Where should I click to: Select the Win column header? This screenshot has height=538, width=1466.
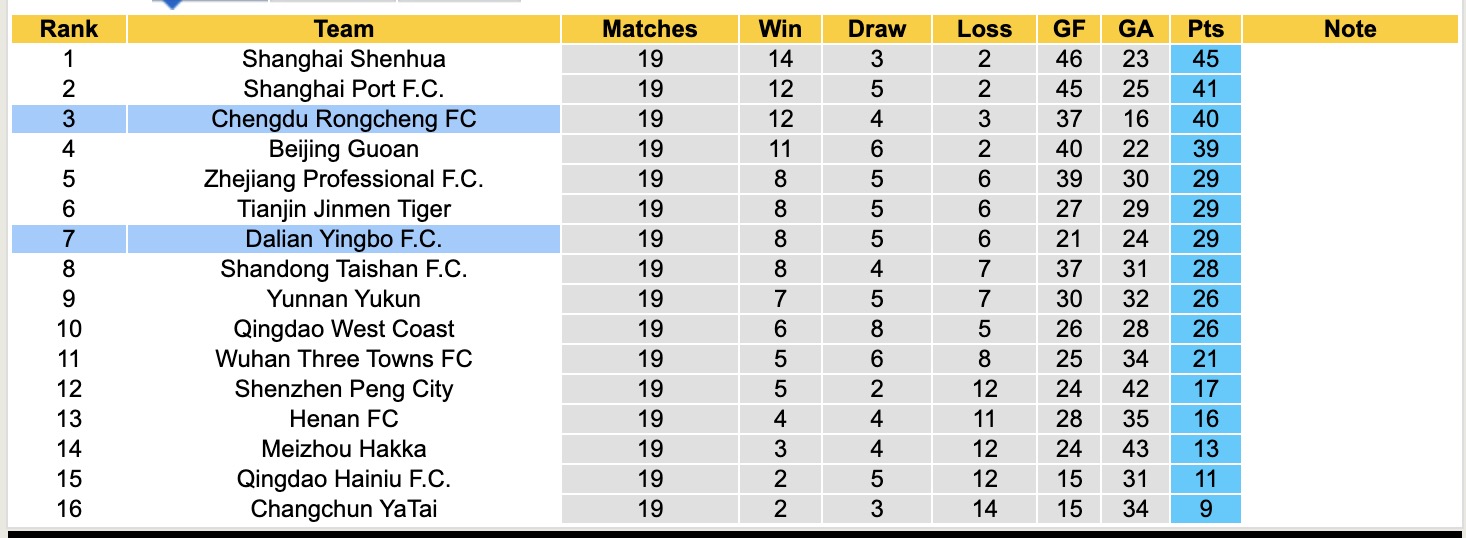tap(780, 29)
